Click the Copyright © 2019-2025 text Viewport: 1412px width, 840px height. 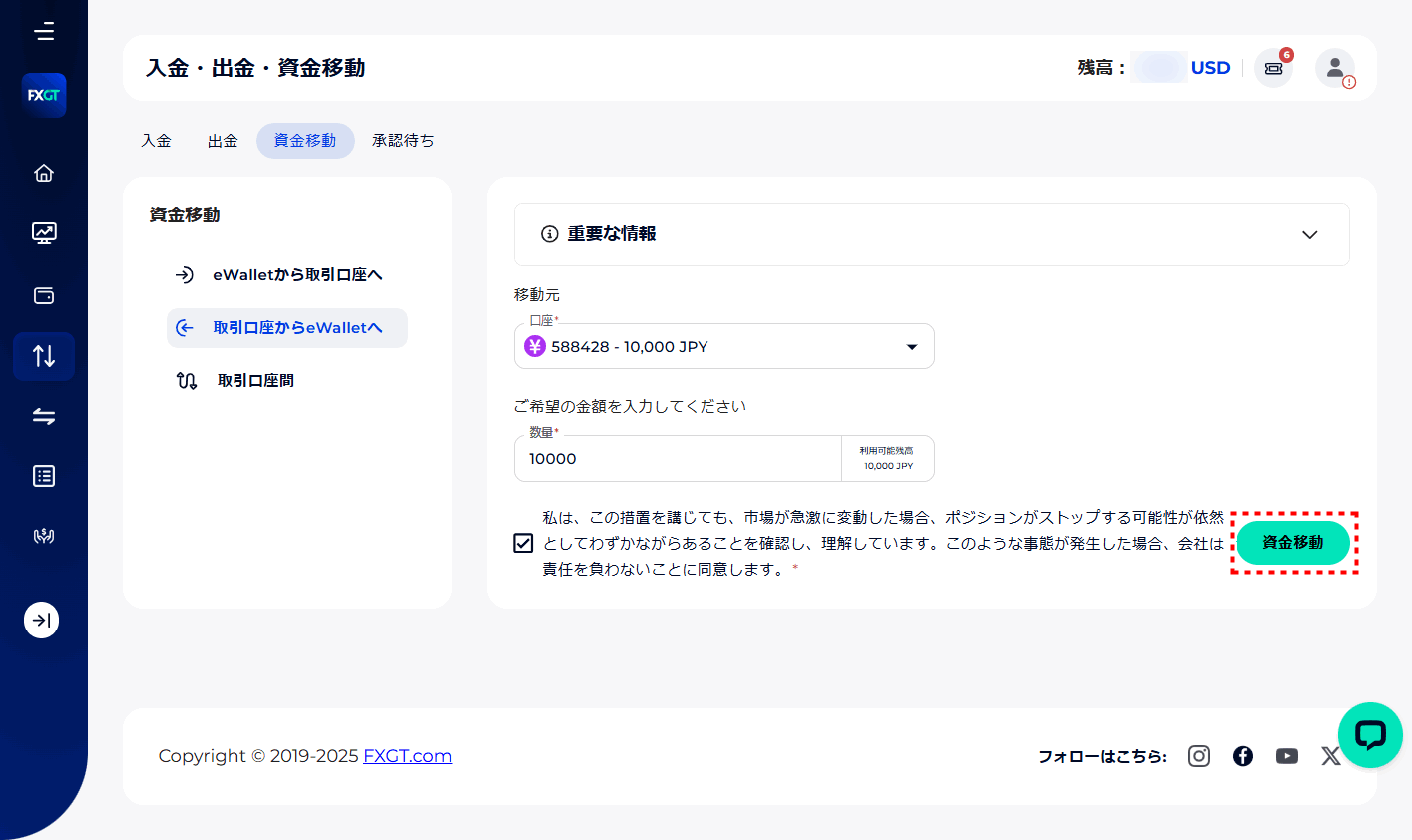click(258, 756)
